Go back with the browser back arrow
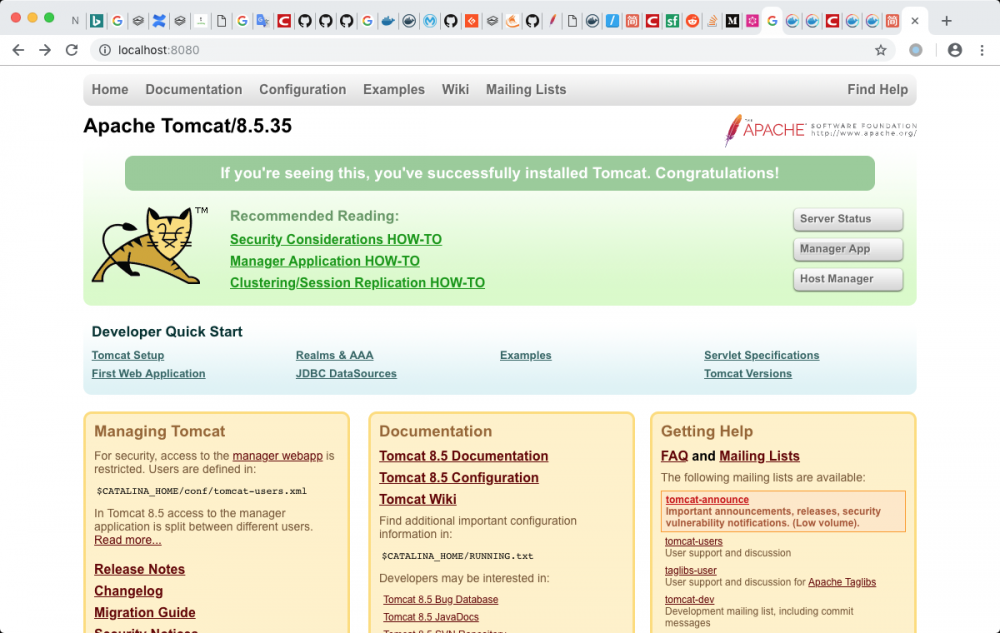 coord(18,50)
